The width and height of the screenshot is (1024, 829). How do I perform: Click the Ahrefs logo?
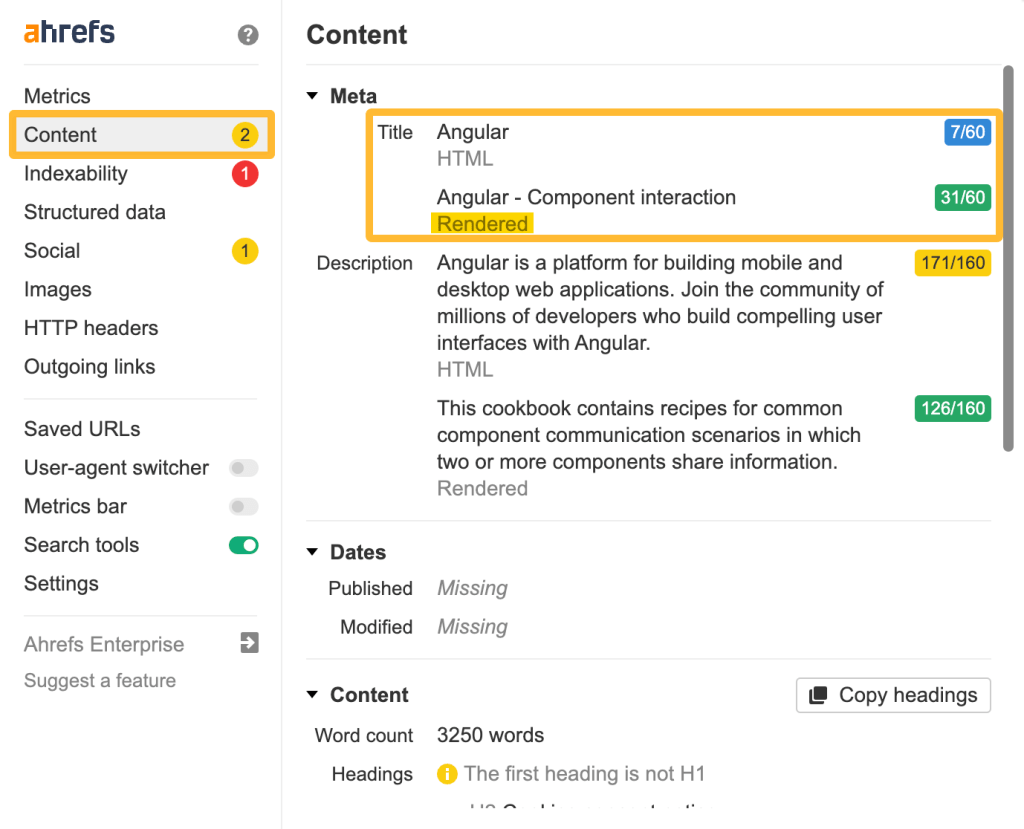point(69,33)
